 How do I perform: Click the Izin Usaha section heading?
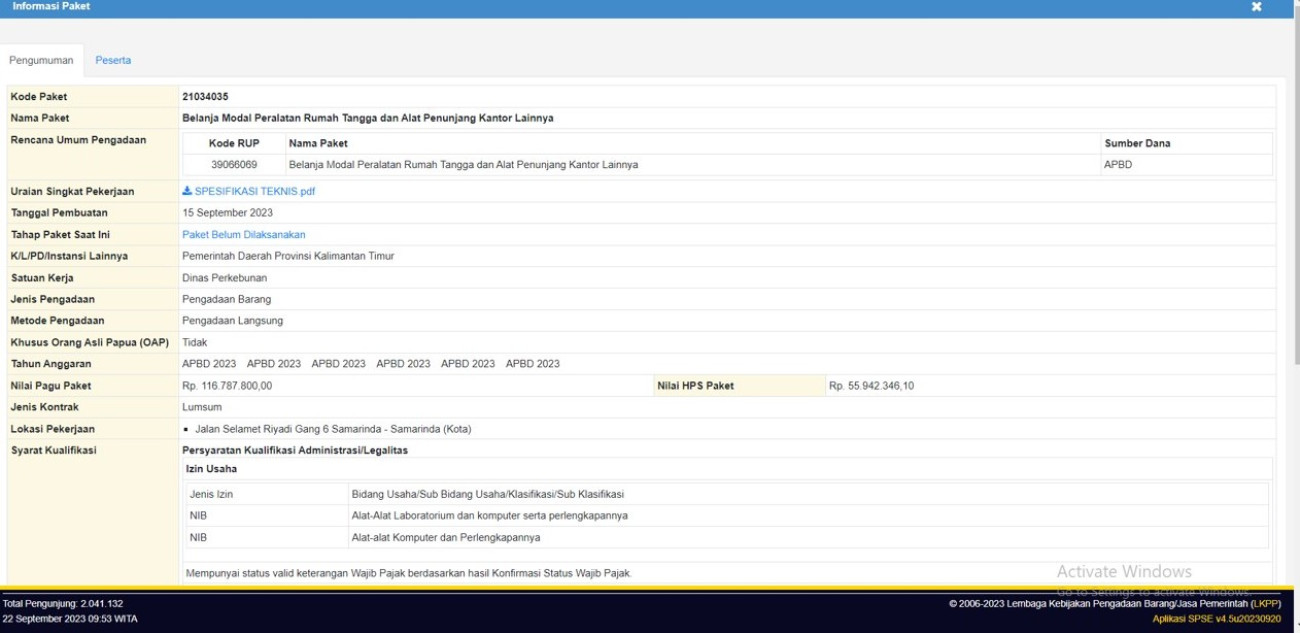pyautogui.click(x=212, y=468)
